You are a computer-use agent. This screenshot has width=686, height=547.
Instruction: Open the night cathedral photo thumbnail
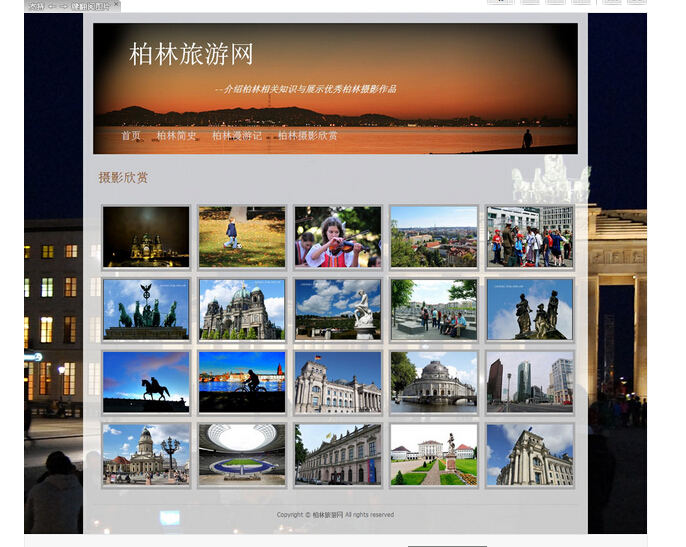(146, 237)
